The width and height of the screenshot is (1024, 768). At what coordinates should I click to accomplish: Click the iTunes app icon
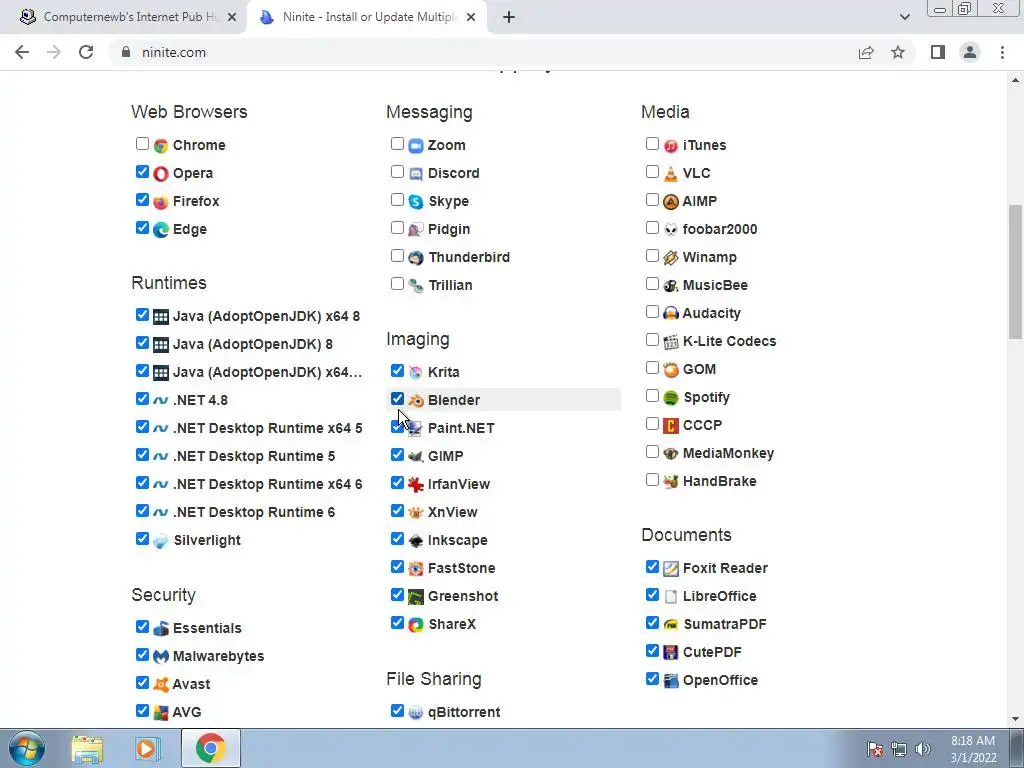click(671, 146)
